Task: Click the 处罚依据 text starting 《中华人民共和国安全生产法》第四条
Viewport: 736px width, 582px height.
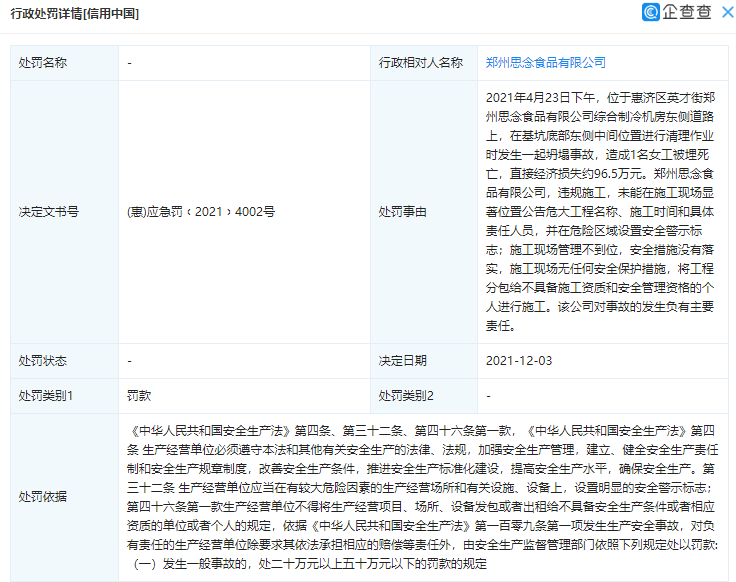Action: pos(422,497)
